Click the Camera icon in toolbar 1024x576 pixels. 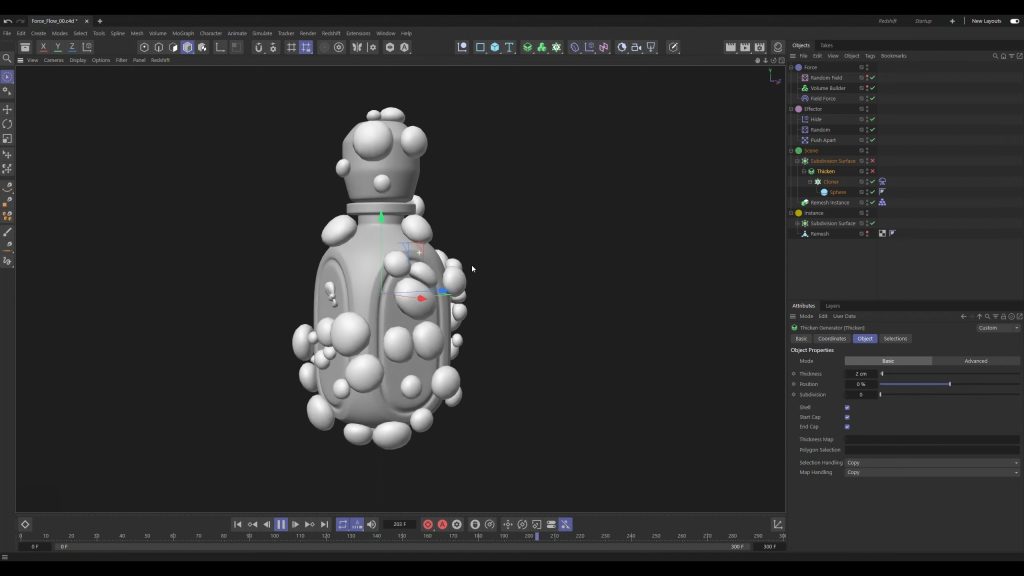click(636, 47)
